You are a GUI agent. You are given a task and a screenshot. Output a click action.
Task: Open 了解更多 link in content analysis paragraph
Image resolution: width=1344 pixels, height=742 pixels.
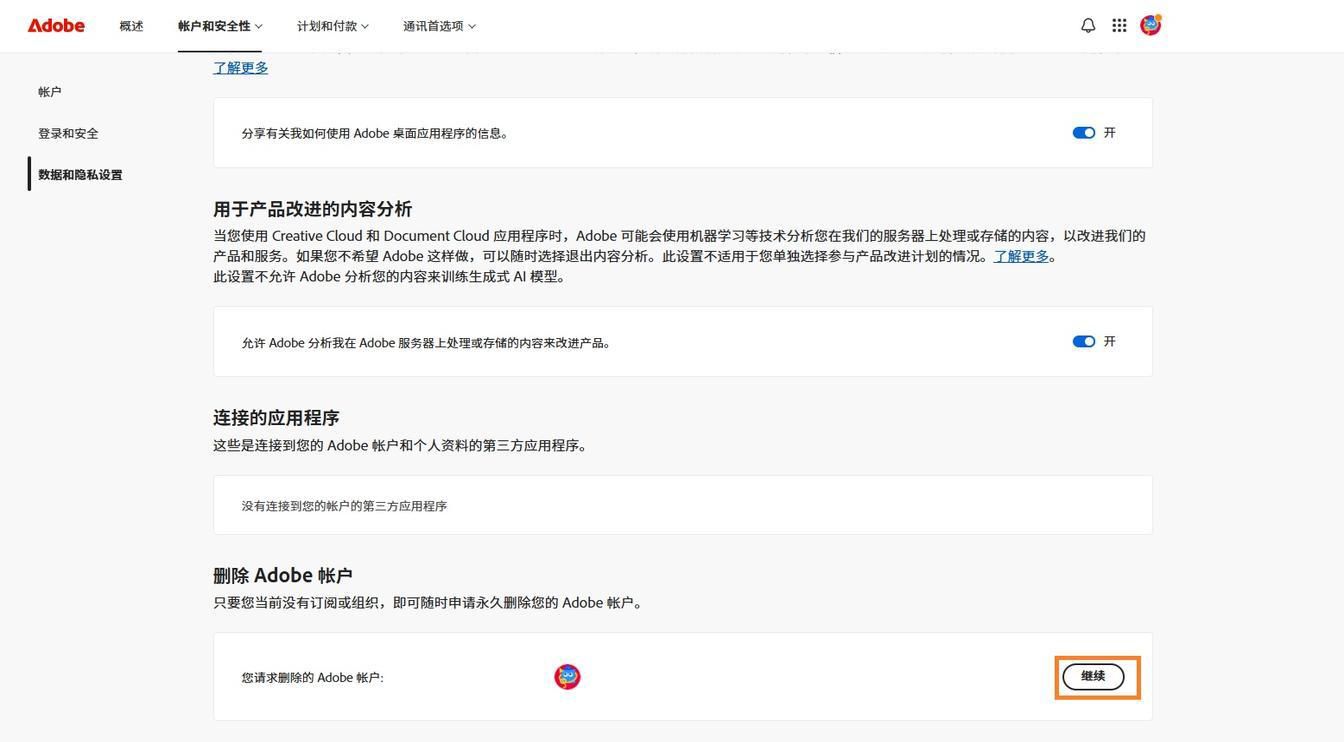pos(1021,256)
